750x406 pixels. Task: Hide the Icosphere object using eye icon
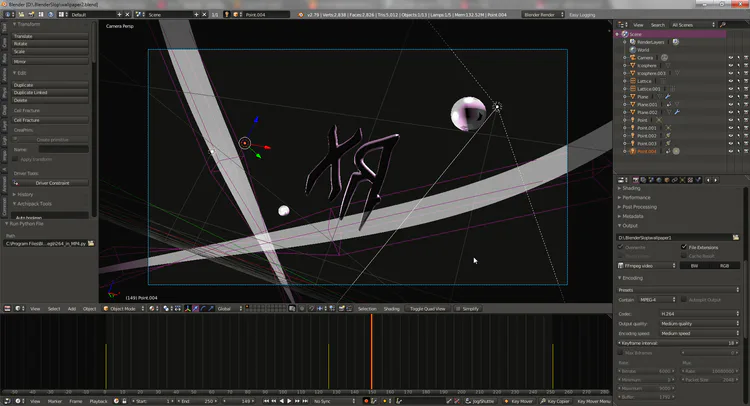pyautogui.click(x=731, y=66)
